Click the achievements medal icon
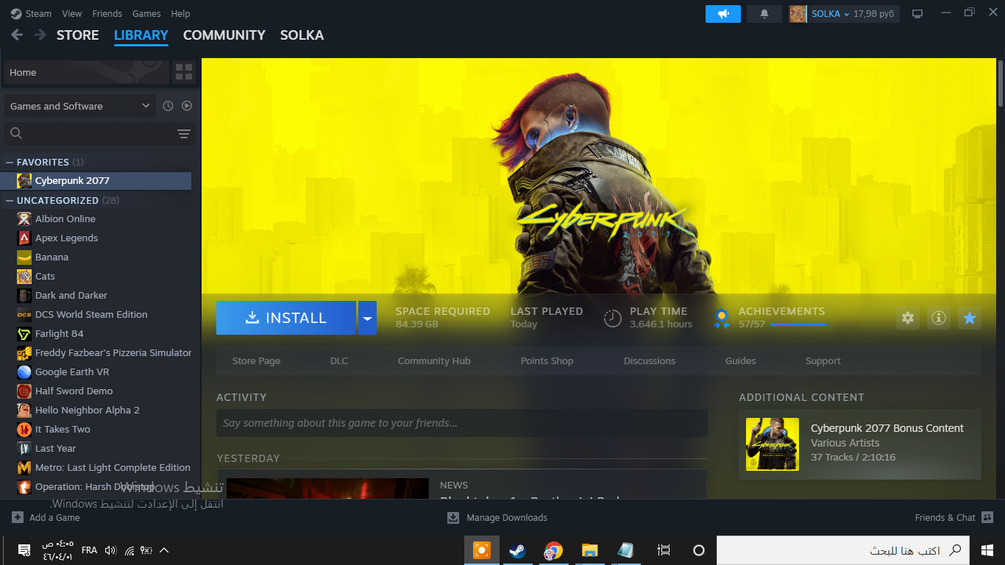The height and width of the screenshot is (565, 1005). 722,318
